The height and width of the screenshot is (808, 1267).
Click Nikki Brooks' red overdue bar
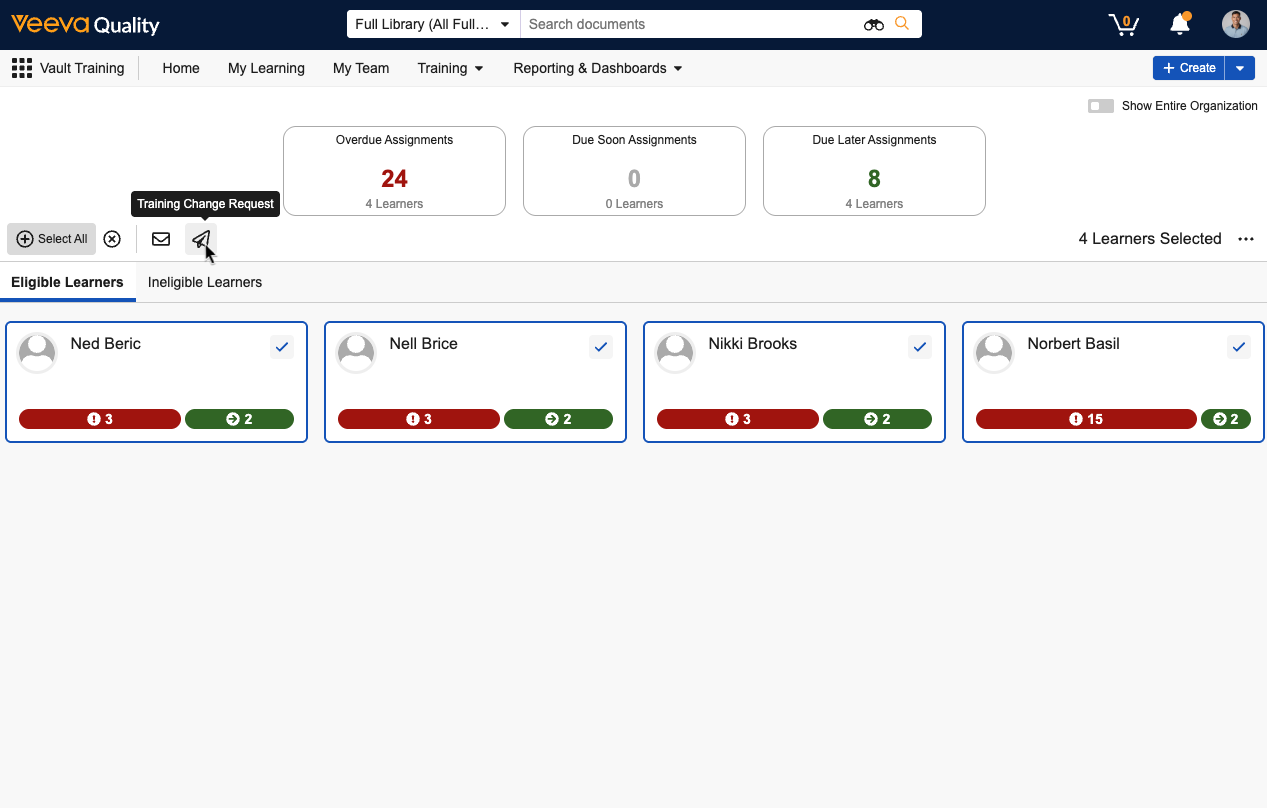coord(737,419)
